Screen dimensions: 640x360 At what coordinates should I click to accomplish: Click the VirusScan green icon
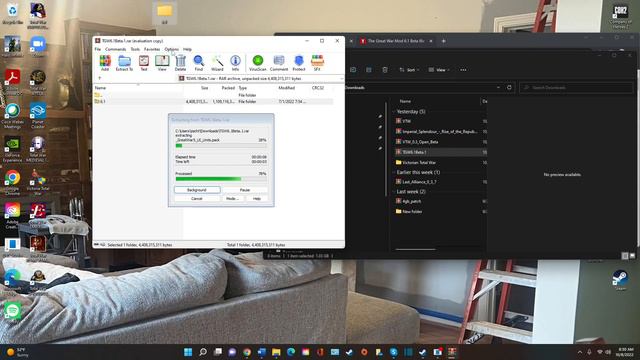[258, 63]
